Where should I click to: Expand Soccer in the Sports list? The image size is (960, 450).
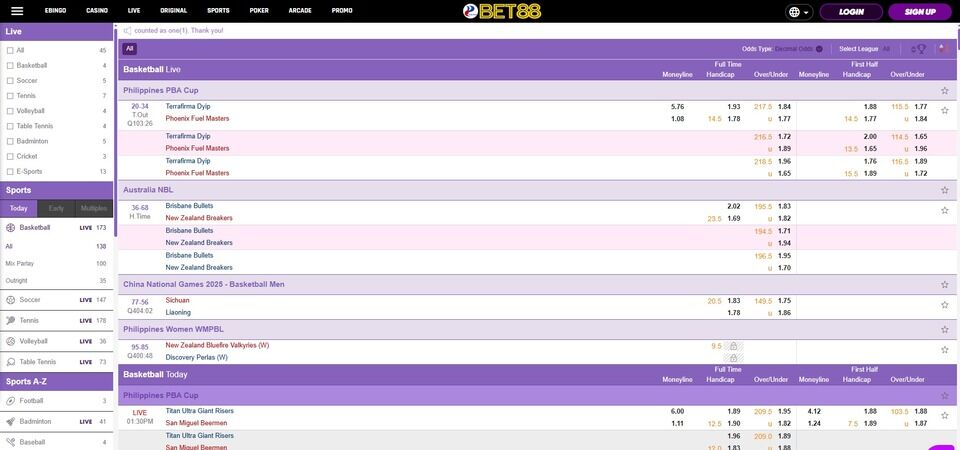[x=56, y=300]
